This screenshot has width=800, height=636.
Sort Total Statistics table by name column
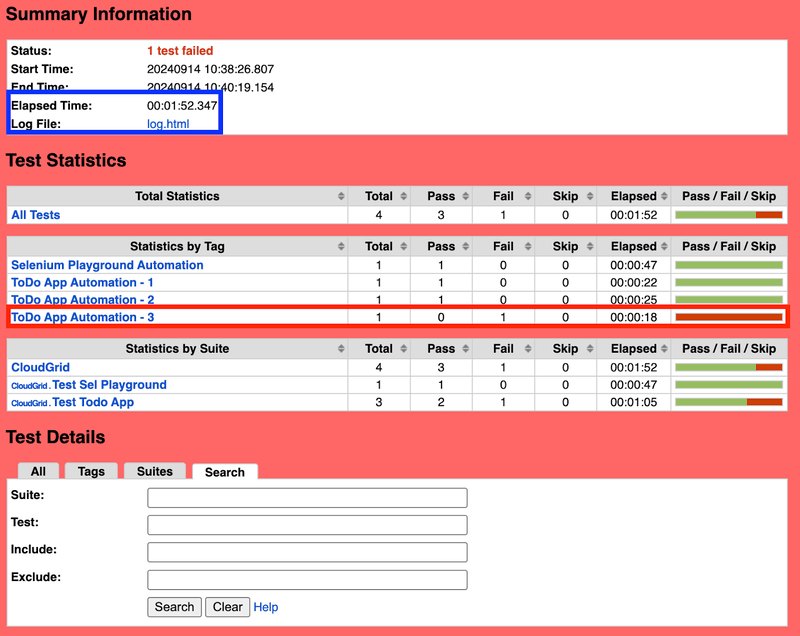[x=177, y=196]
